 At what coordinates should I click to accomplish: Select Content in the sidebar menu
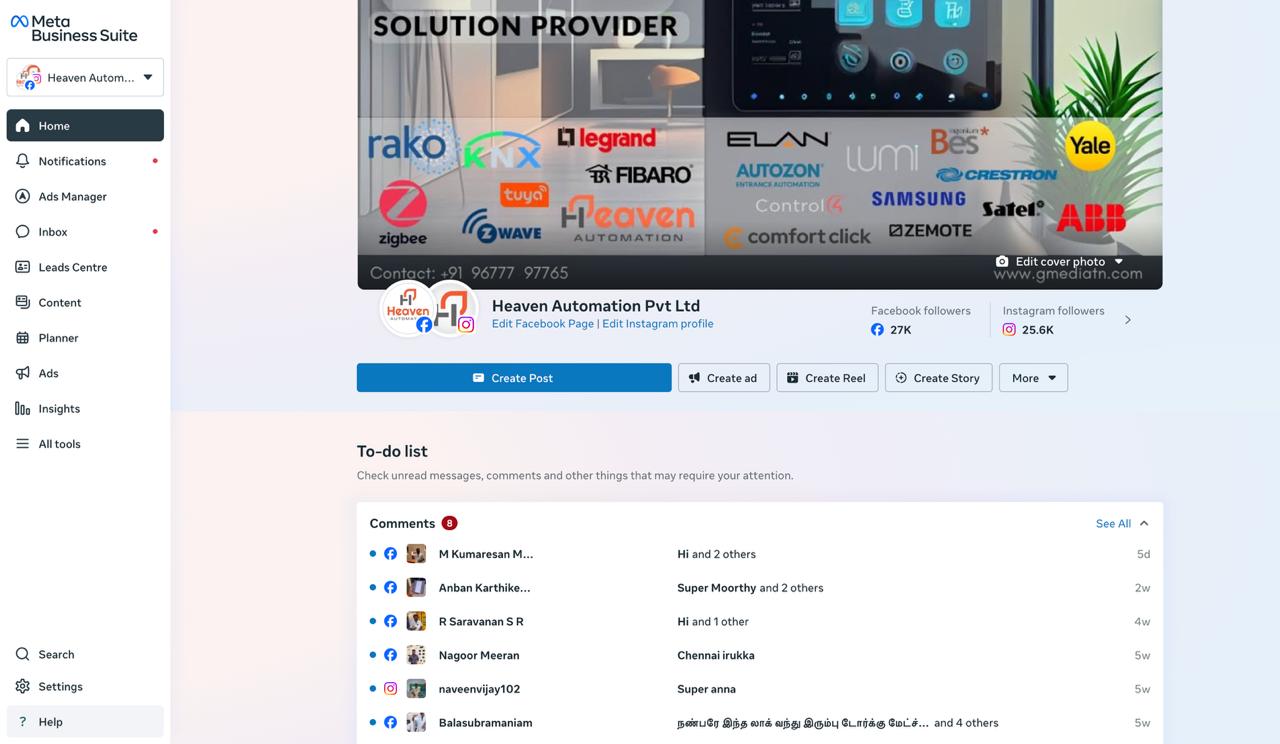[x=60, y=302]
